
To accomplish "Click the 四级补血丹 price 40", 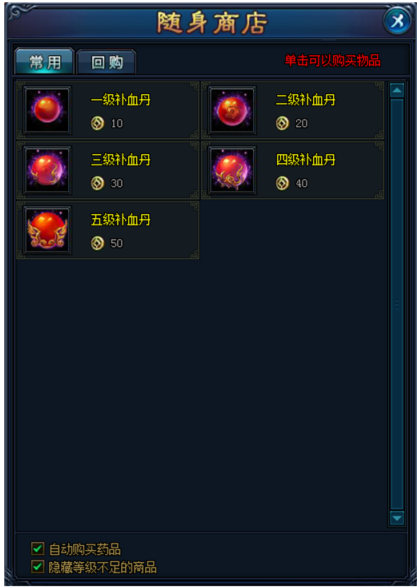I will click(302, 183).
